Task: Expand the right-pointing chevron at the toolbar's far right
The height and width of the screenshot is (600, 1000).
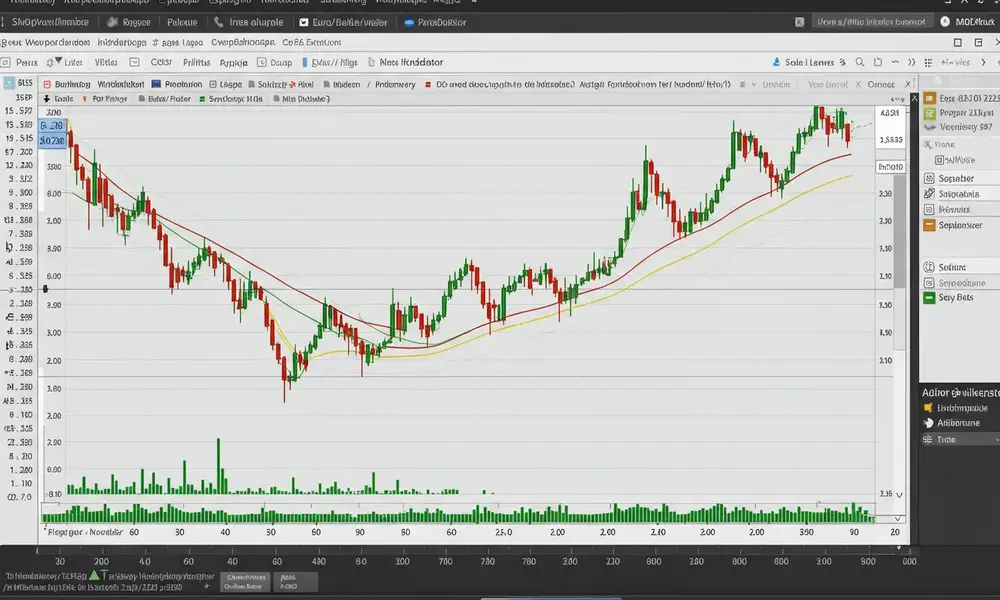Action: 983,62
